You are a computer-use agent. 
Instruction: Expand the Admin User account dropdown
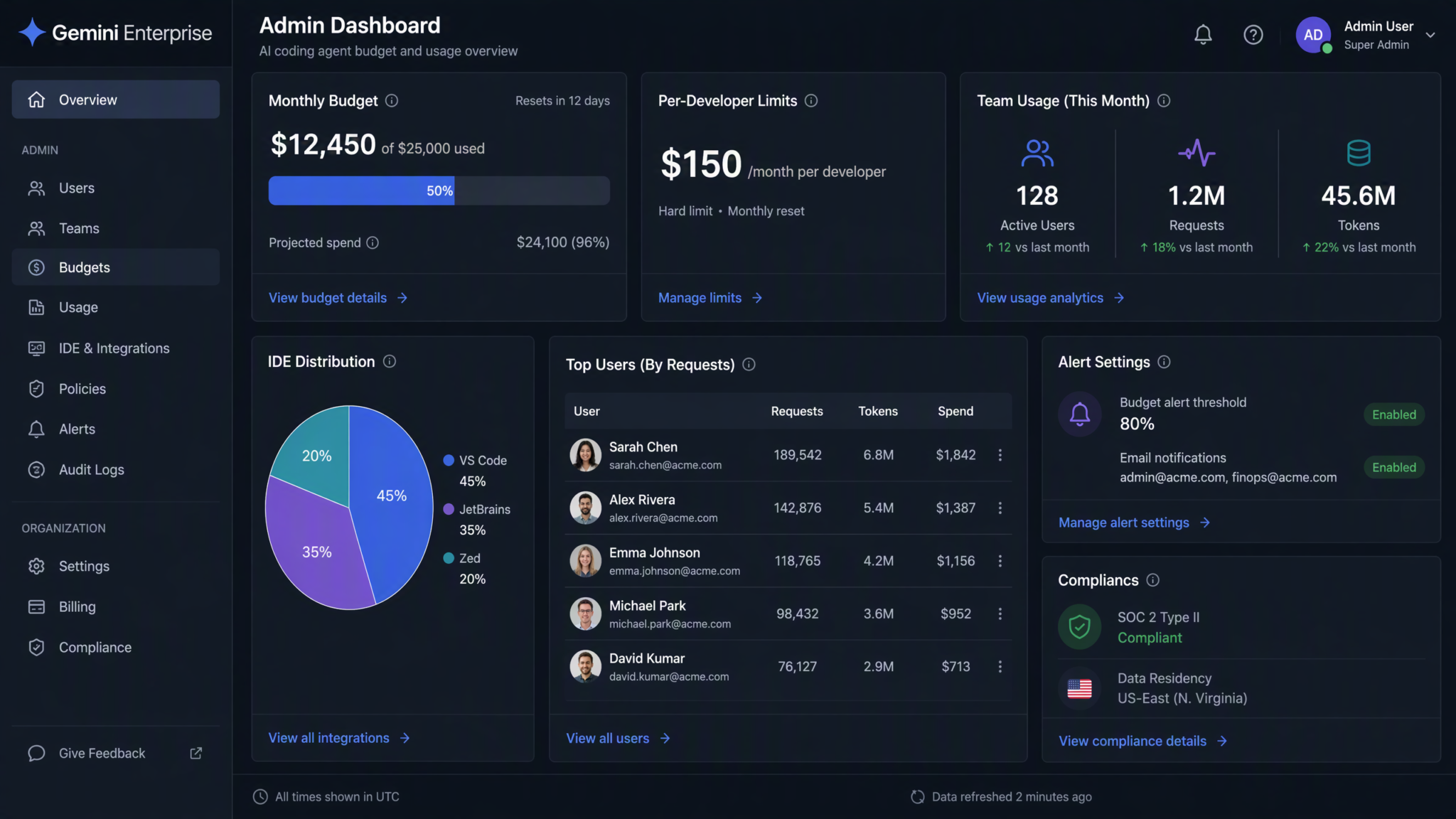(1430, 35)
